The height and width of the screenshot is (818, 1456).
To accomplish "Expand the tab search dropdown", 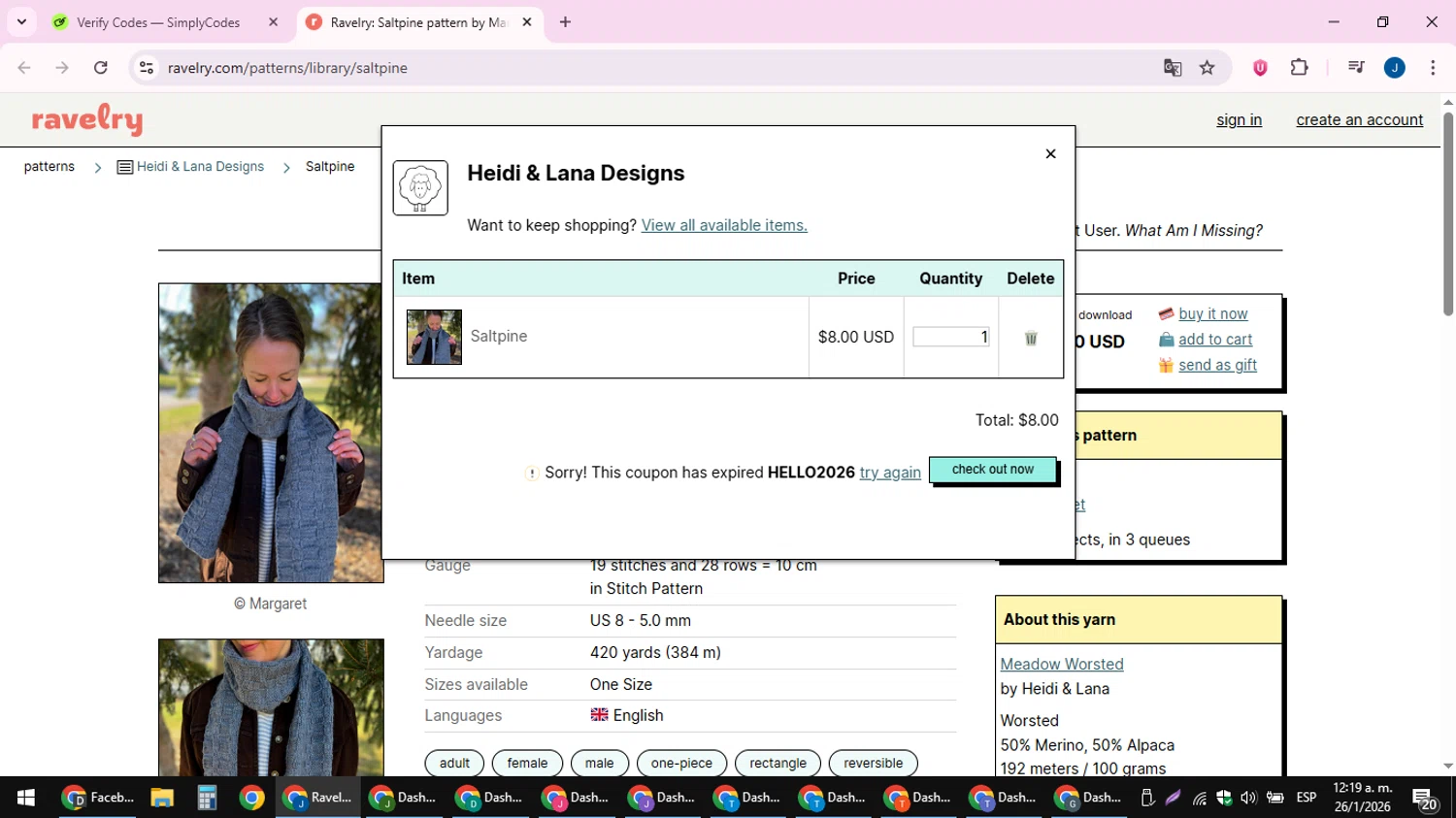I will tap(21, 22).
